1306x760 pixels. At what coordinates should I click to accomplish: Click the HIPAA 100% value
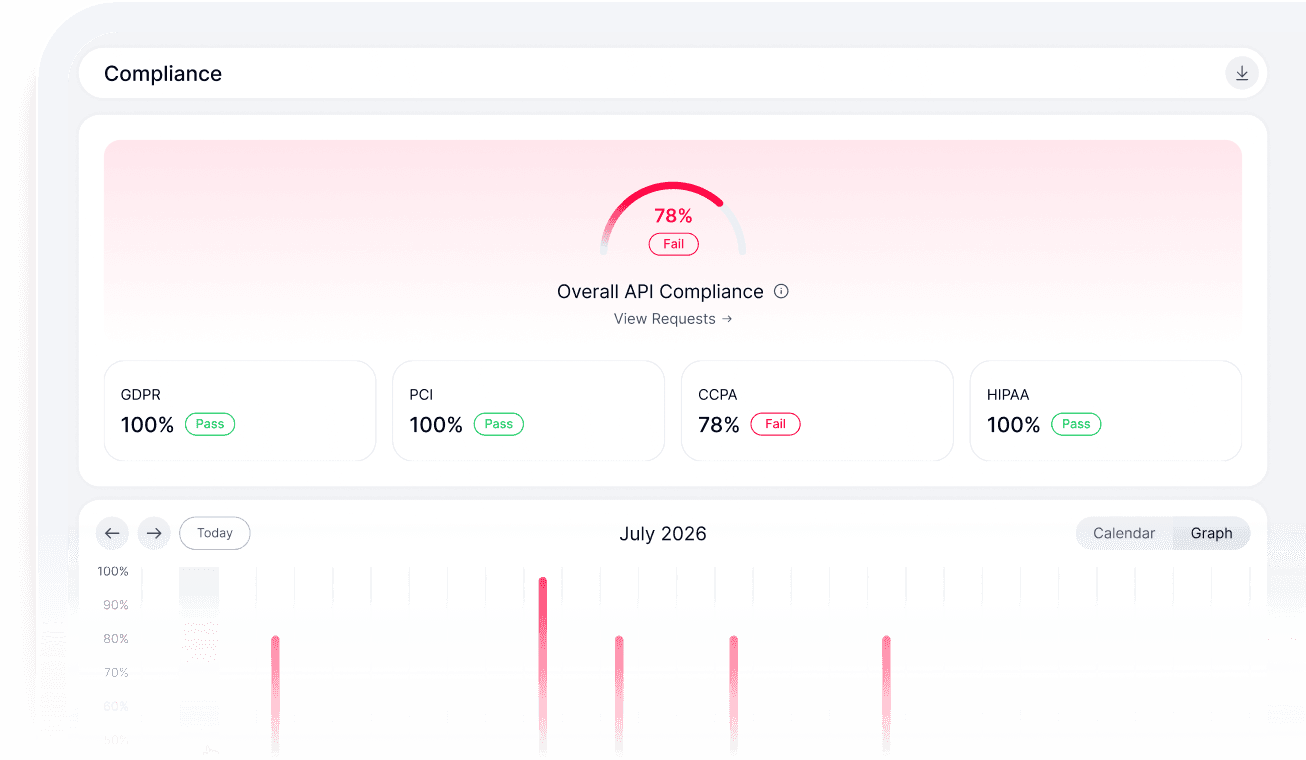(1014, 425)
